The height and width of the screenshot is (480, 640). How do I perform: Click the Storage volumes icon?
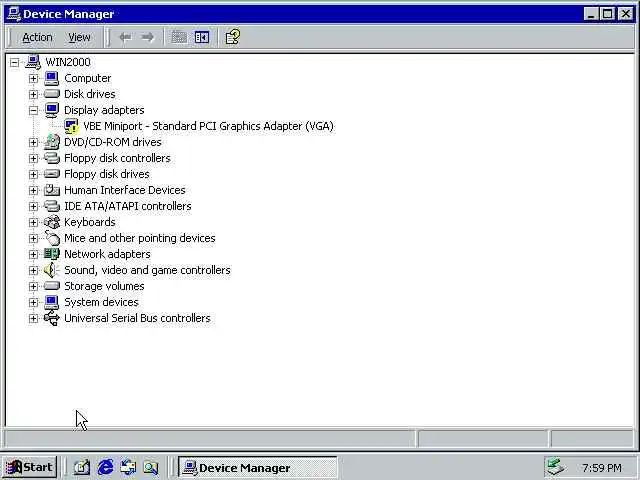(52, 286)
